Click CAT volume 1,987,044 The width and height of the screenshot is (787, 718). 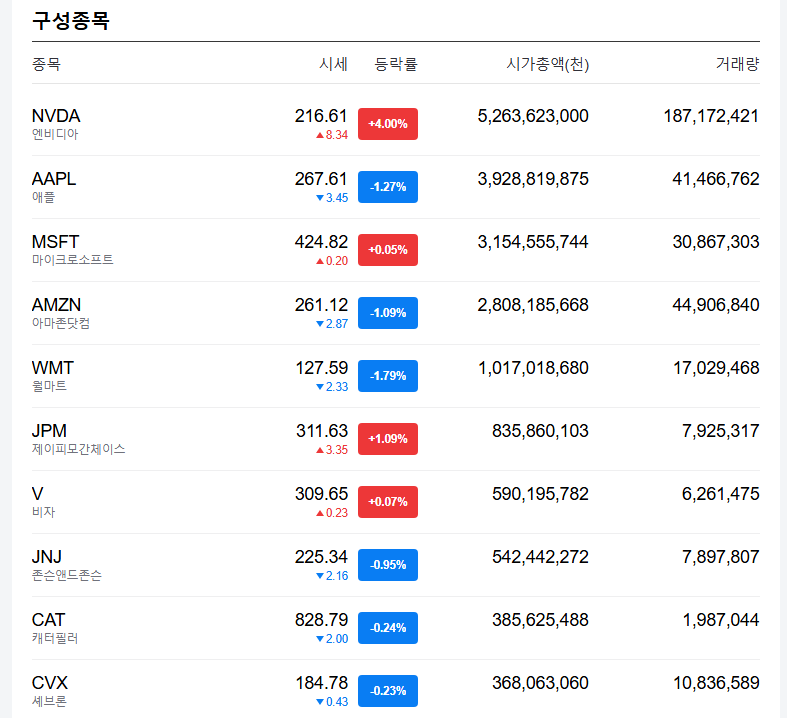[x=721, y=620]
